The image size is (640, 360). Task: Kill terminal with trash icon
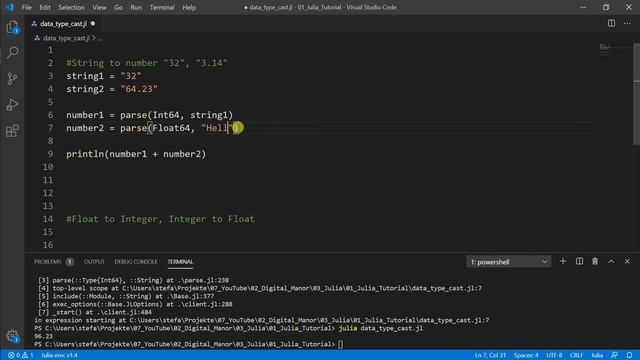tap(595, 261)
